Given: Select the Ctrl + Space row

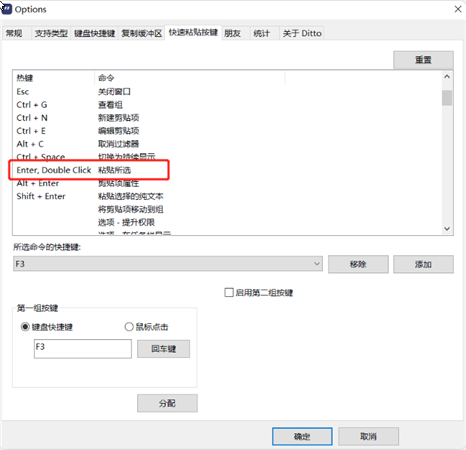Looking at the screenshot, I should pyautogui.click(x=227, y=157).
